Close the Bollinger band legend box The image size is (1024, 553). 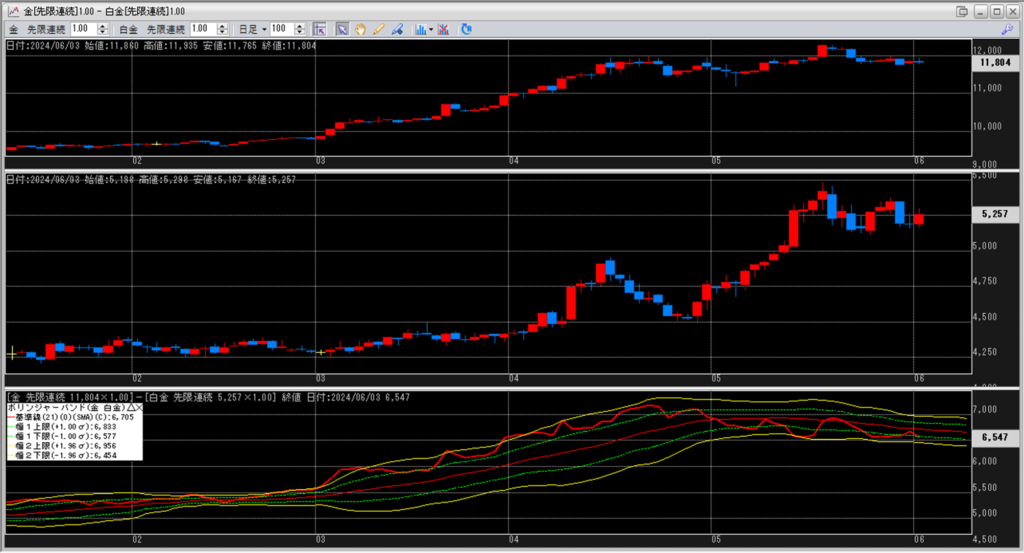click(x=138, y=409)
